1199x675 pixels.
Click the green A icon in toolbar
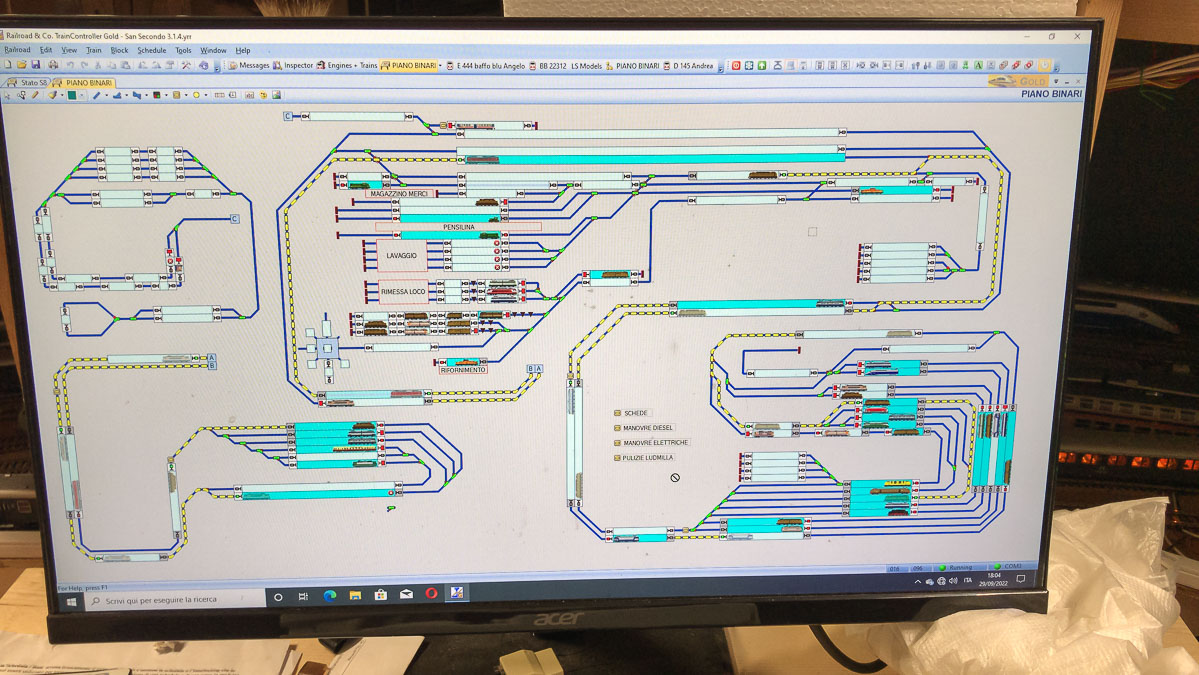[978, 66]
